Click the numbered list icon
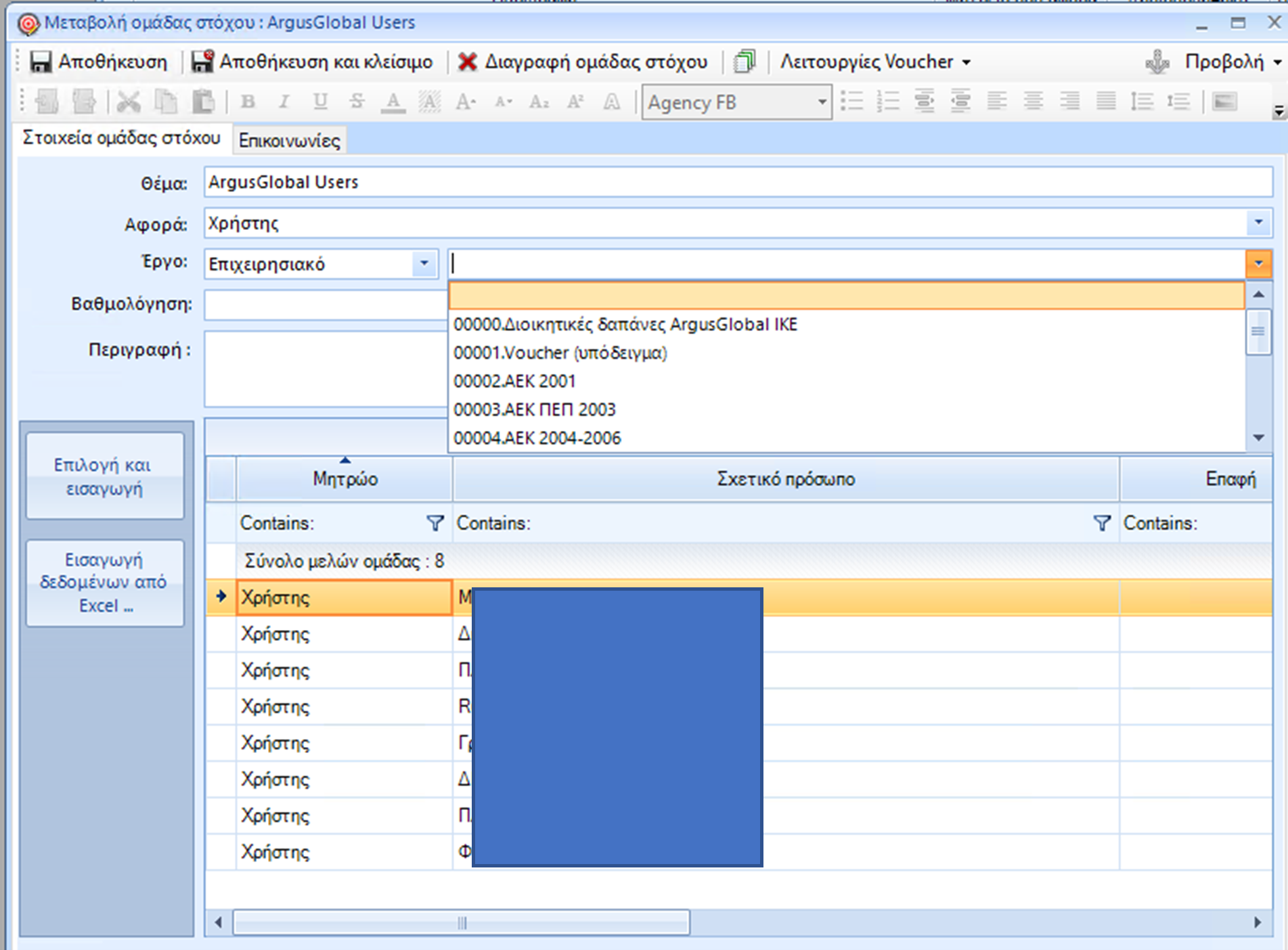This screenshot has height=950, width=1288. click(x=888, y=102)
